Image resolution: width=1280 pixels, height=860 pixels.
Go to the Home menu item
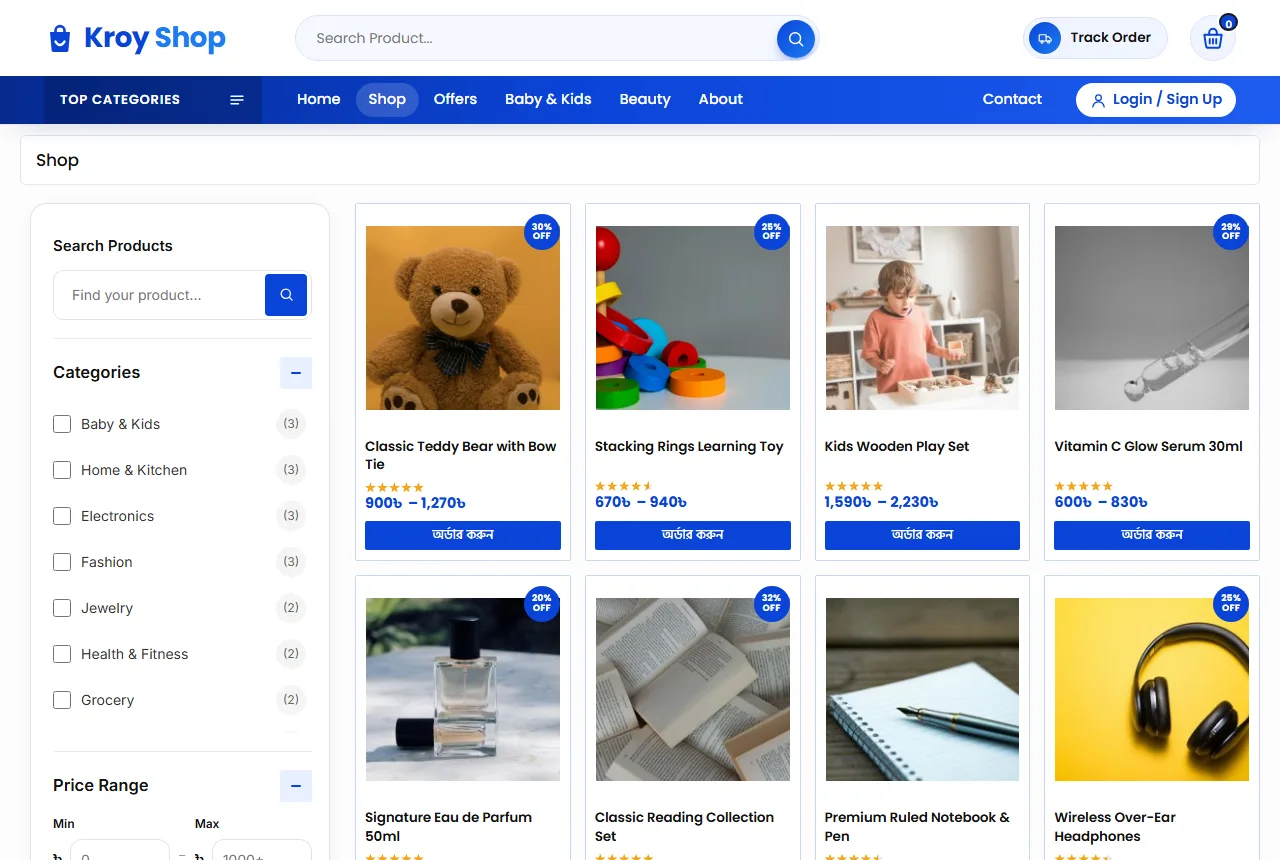point(319,100)
